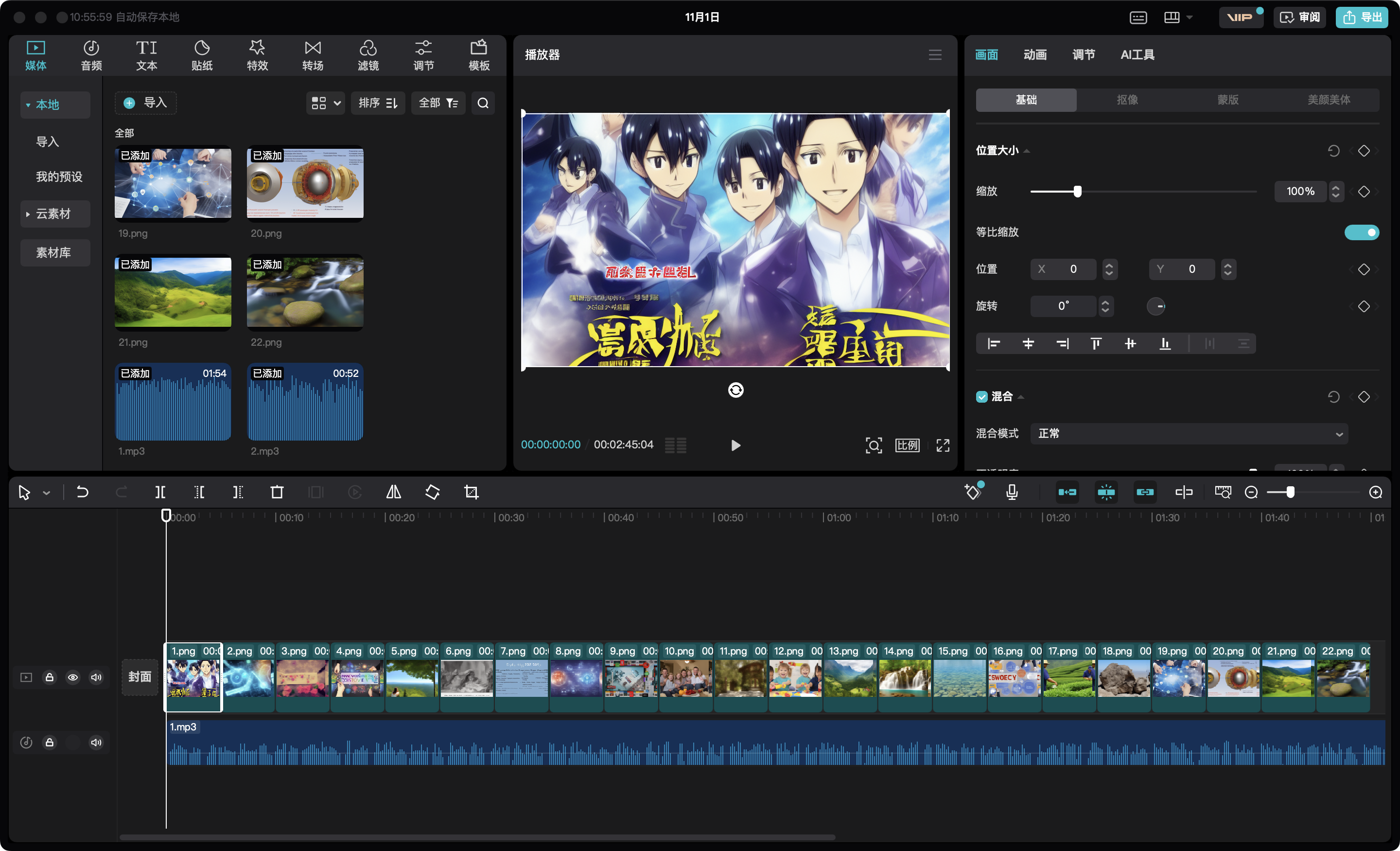Click the zoom out timeline minus icon
This screenshot has width=1400, height=851.
[1251, 492]
